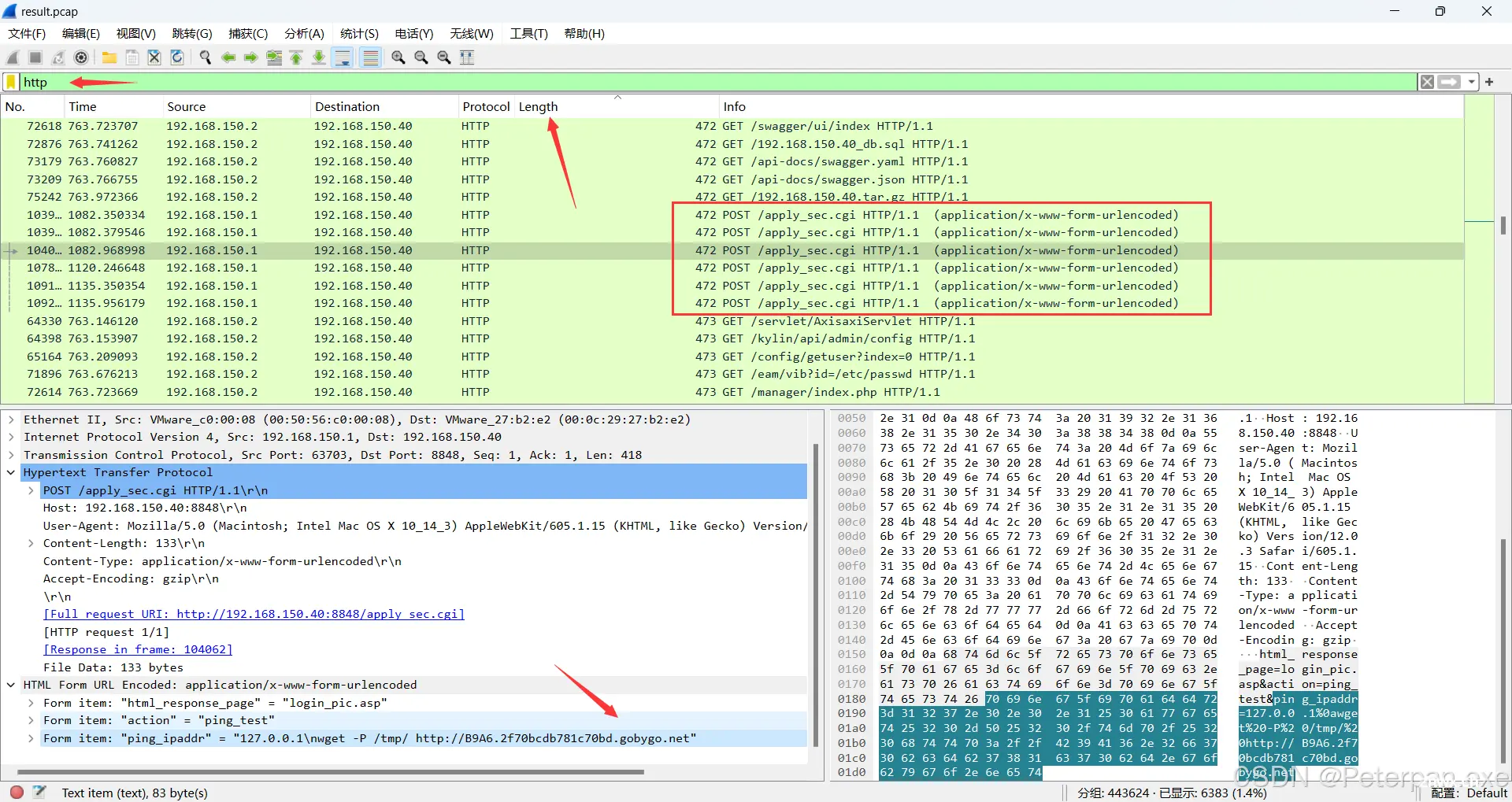Clear the display filter X button

pos(1427,82)
